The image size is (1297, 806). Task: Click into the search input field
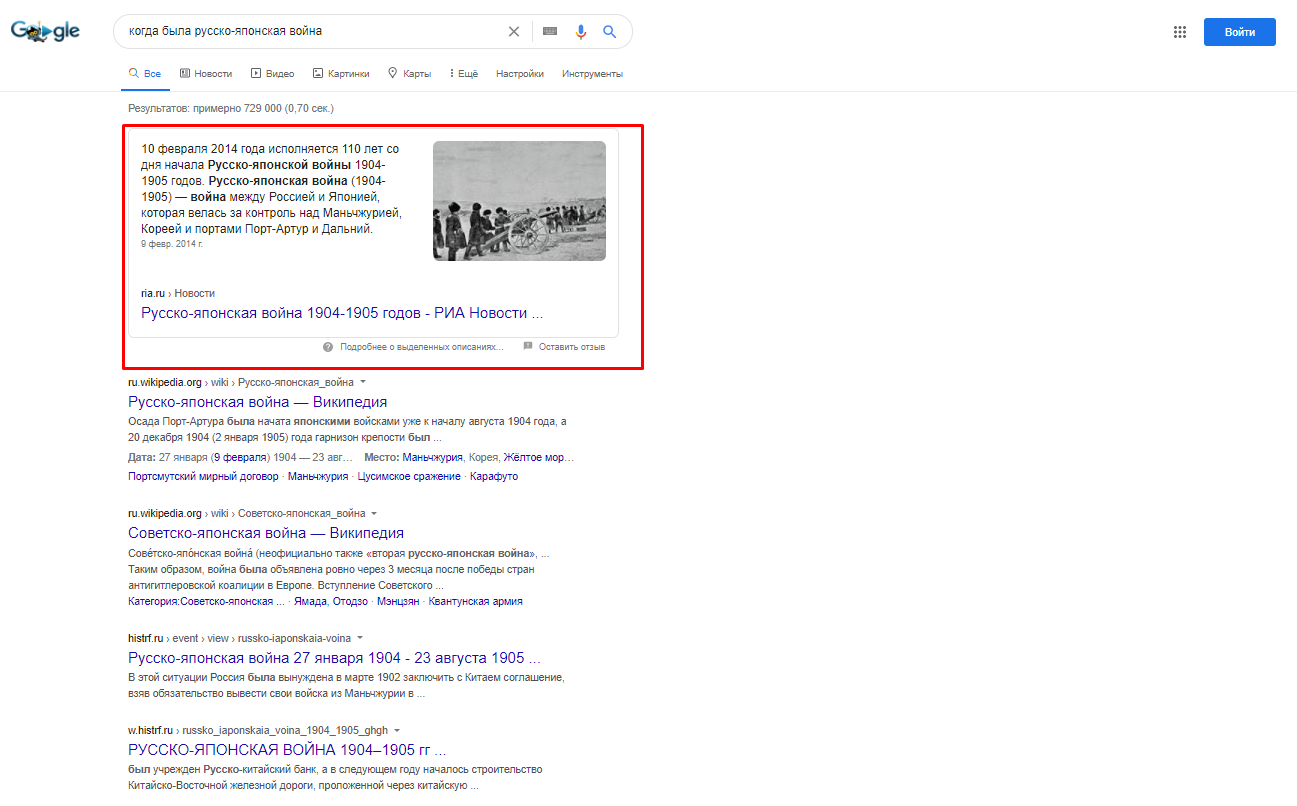(310, 32)
